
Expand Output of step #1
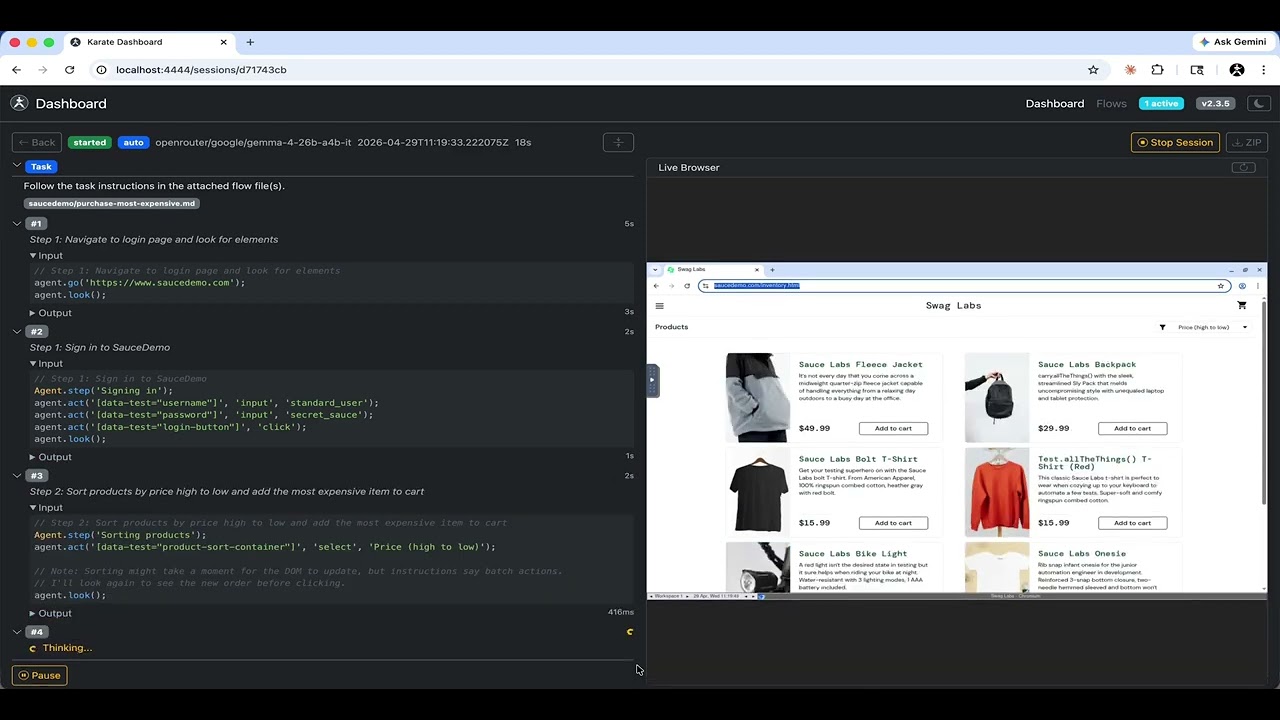[50, 312]
